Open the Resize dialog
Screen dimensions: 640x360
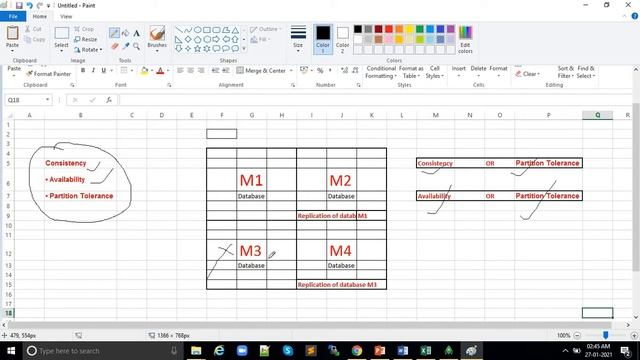pyautogui.click(x=85, y=39)
